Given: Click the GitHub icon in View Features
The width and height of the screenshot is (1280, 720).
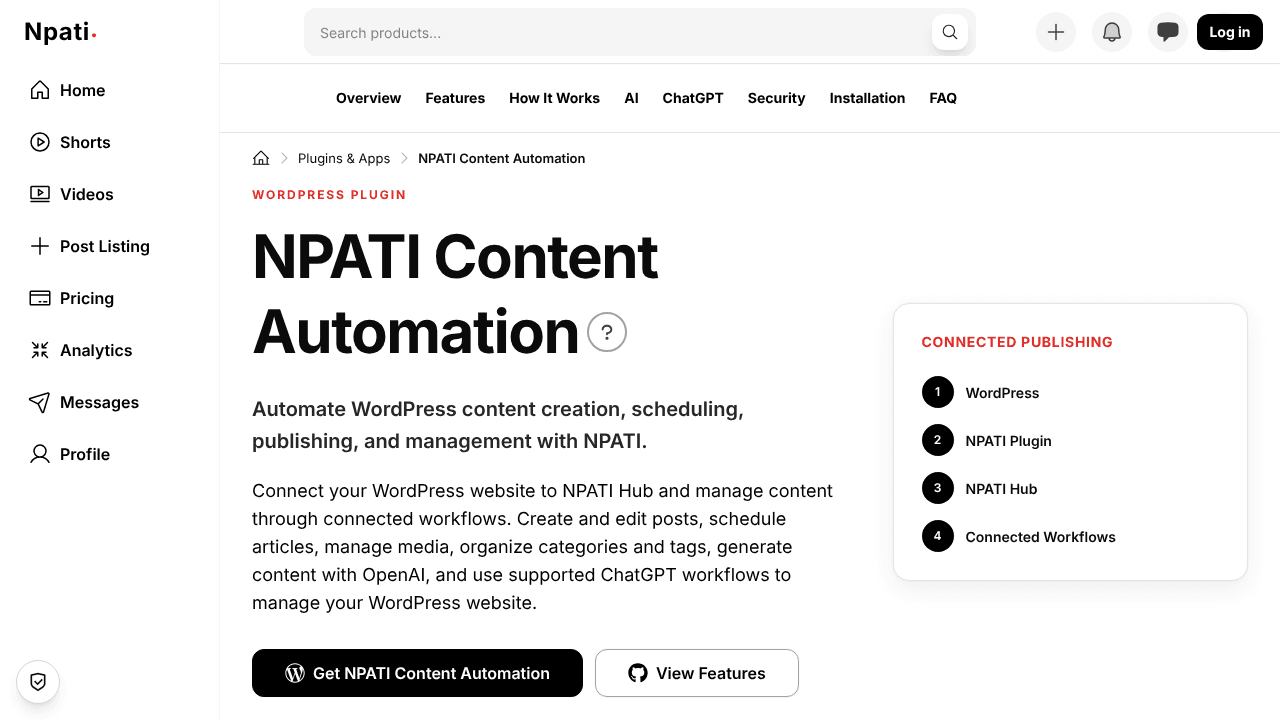Looking at the screenshot, I should click(x=638, y=673).
